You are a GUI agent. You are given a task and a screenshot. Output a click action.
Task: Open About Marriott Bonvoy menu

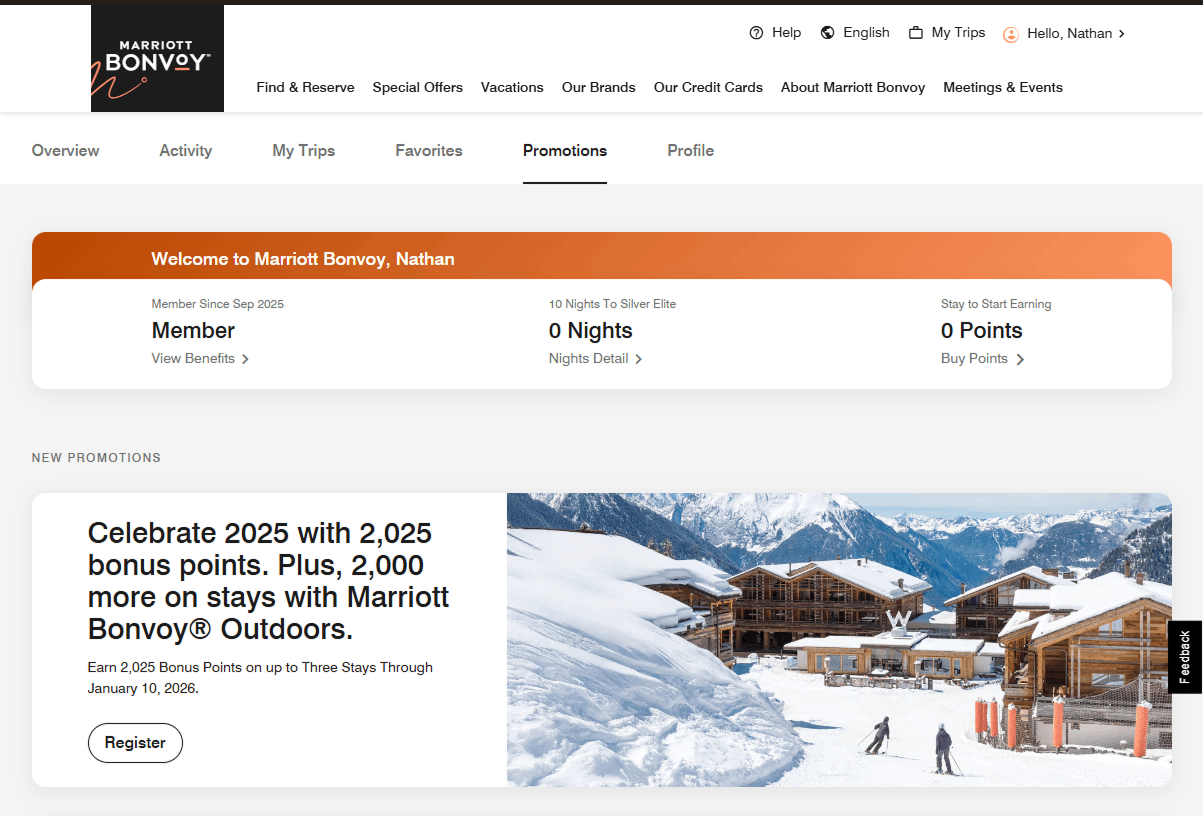pyautogui.click(x=853, y=87)
